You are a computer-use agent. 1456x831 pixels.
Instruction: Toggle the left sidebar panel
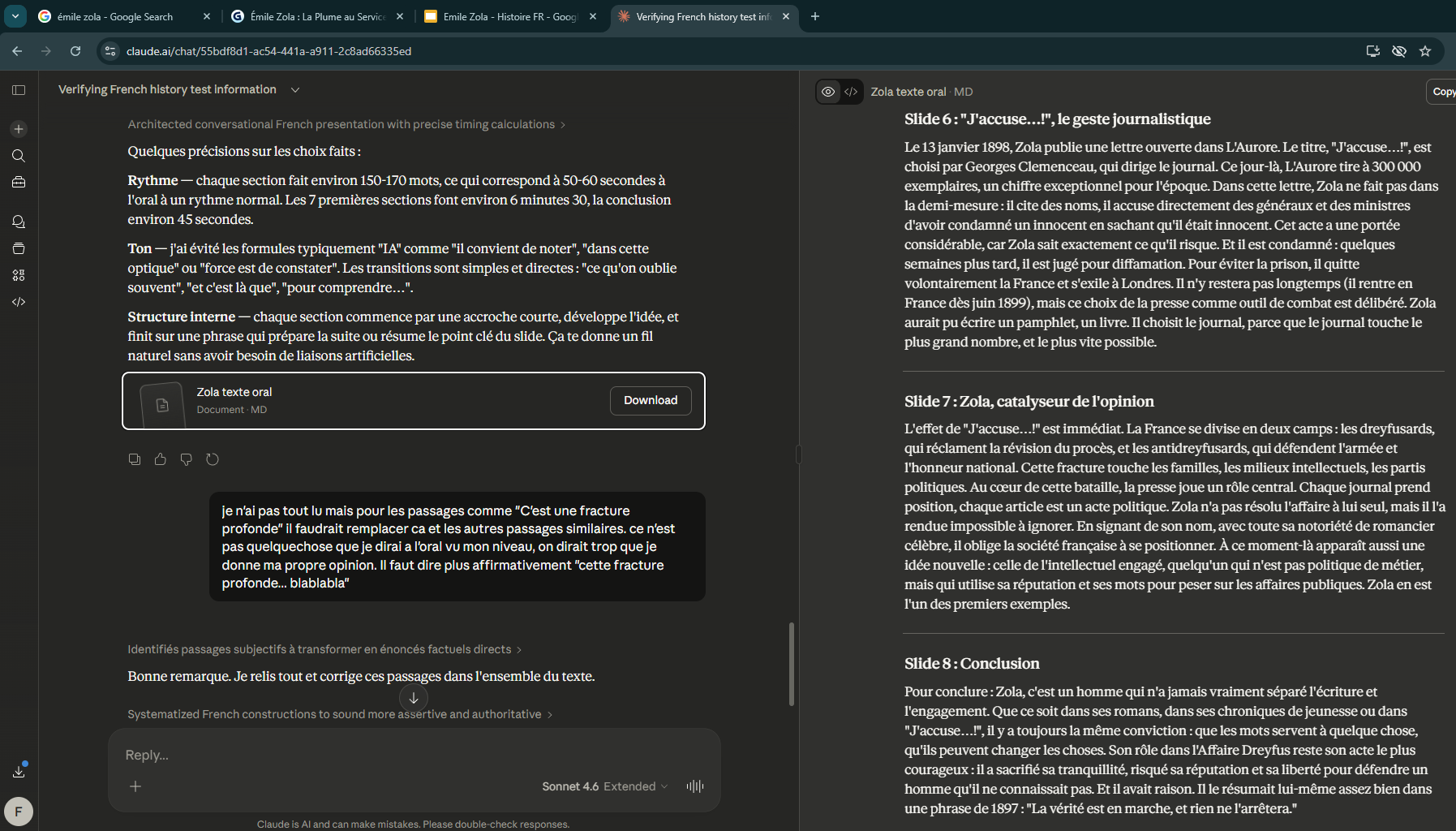(x=19, y=90)
